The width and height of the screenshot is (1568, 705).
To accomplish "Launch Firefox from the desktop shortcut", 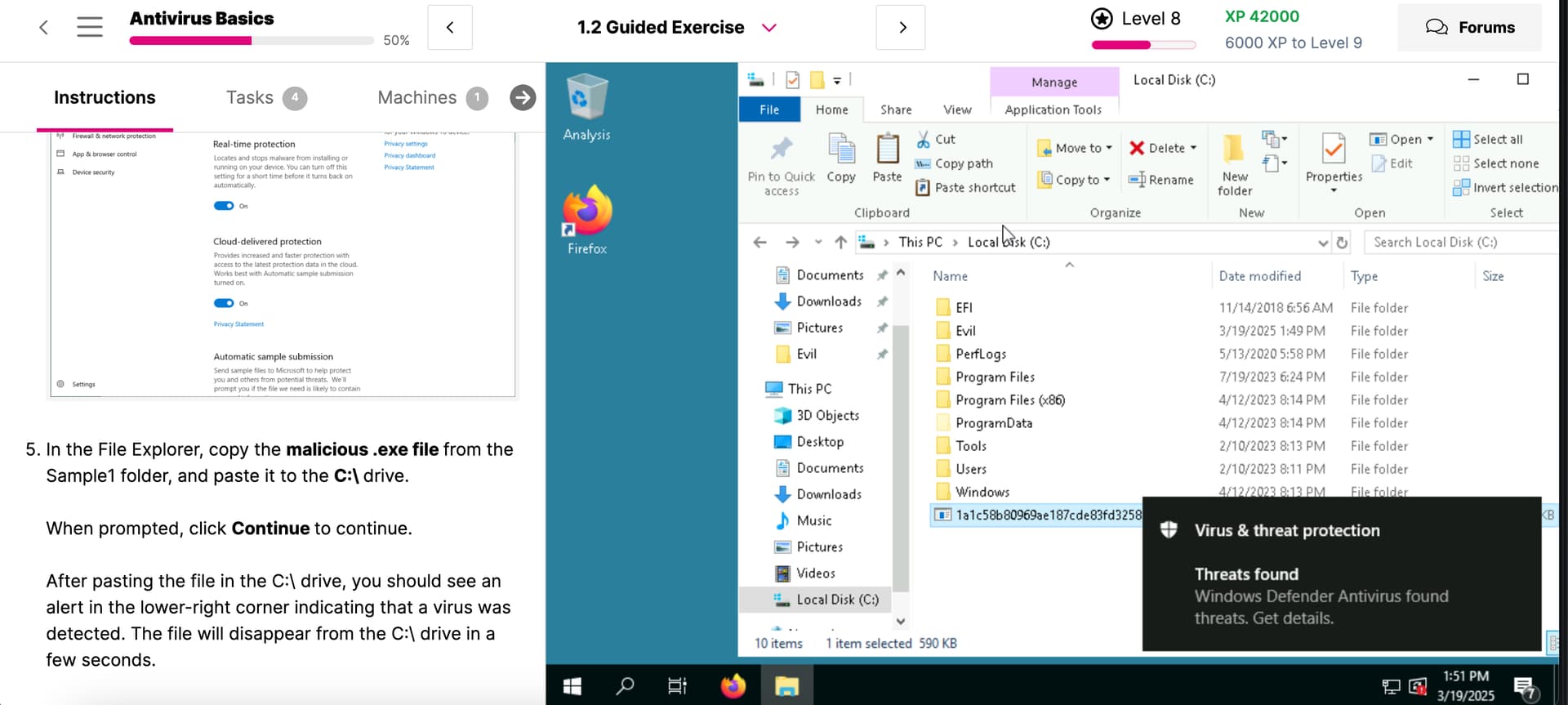I will [x=587, y=220].
